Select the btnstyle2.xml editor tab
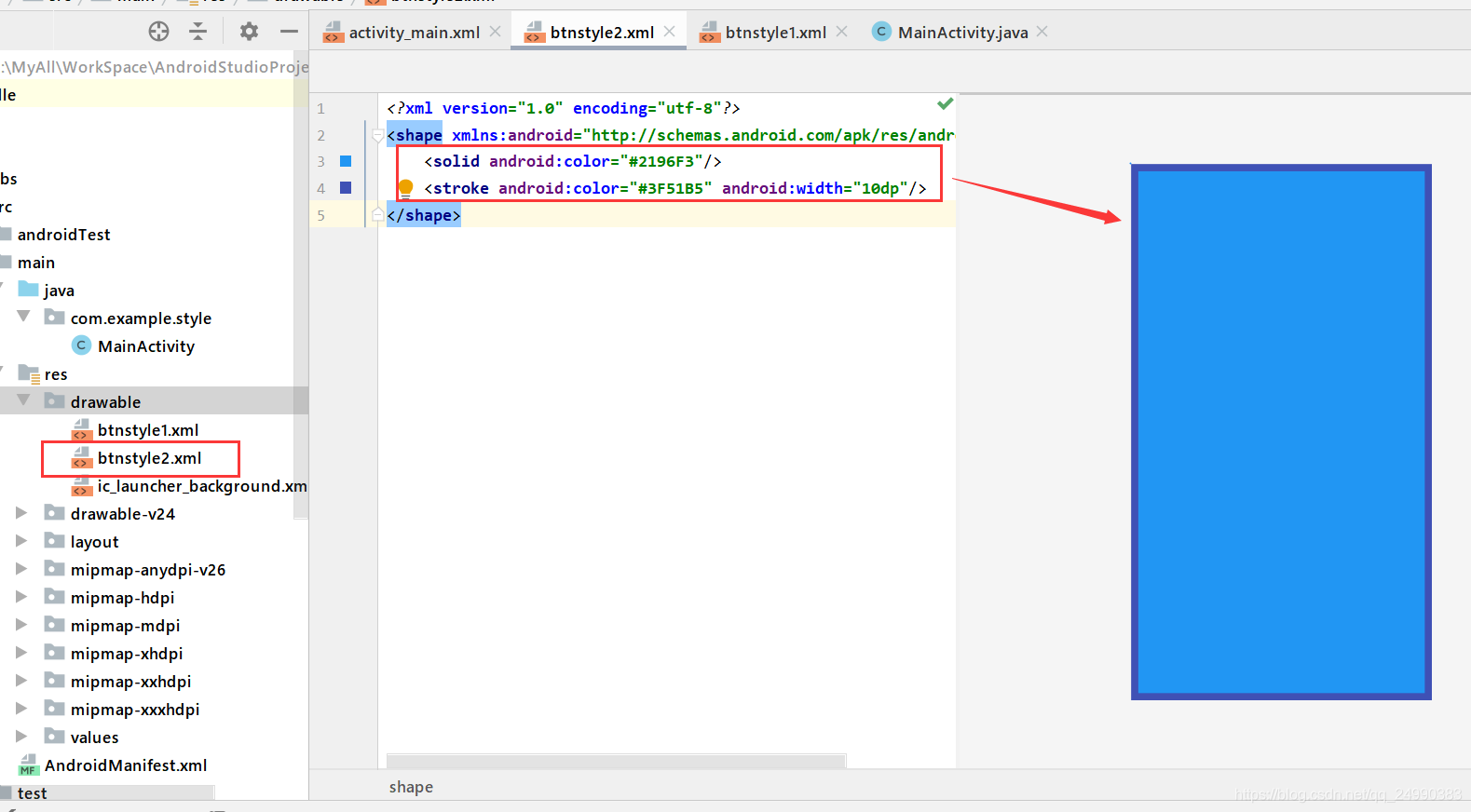The height and width of the screenshot is (812, 1471). [602, 33]
